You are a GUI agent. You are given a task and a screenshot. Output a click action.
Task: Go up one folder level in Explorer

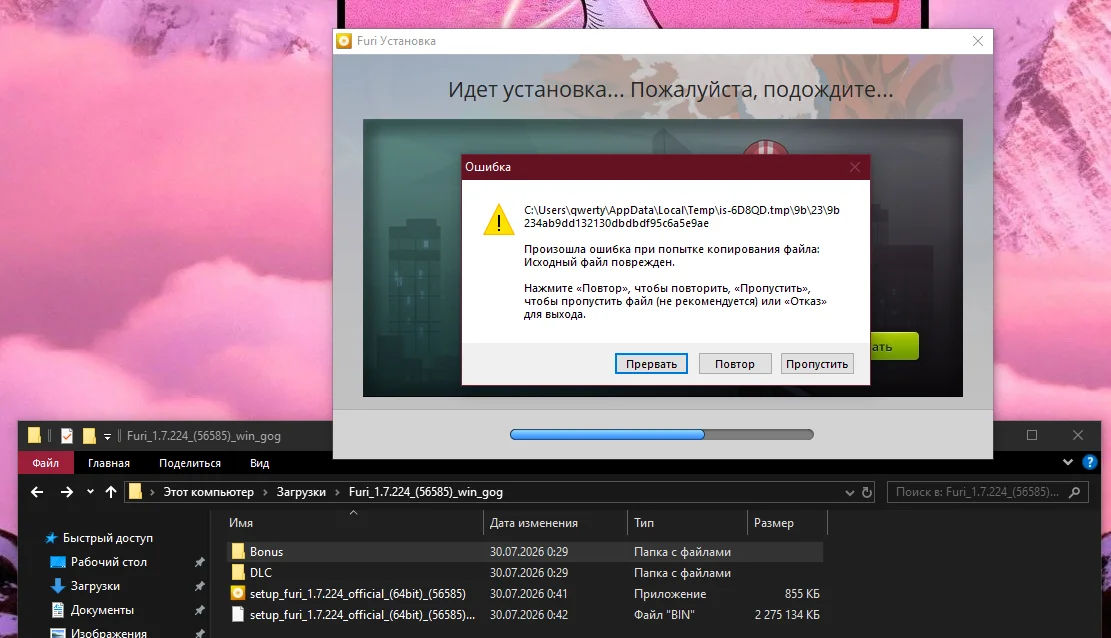111,492
